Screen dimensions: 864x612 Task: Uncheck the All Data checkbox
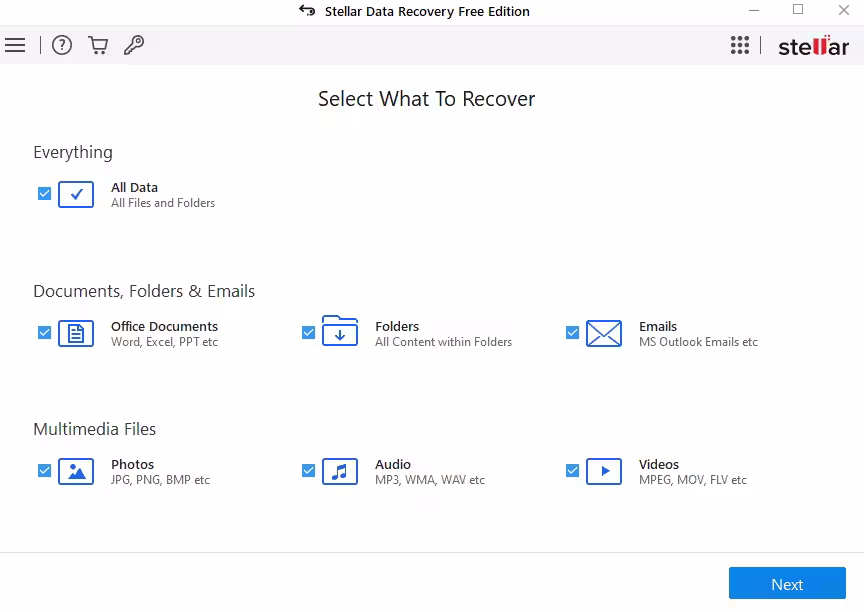tap(44, 194)
